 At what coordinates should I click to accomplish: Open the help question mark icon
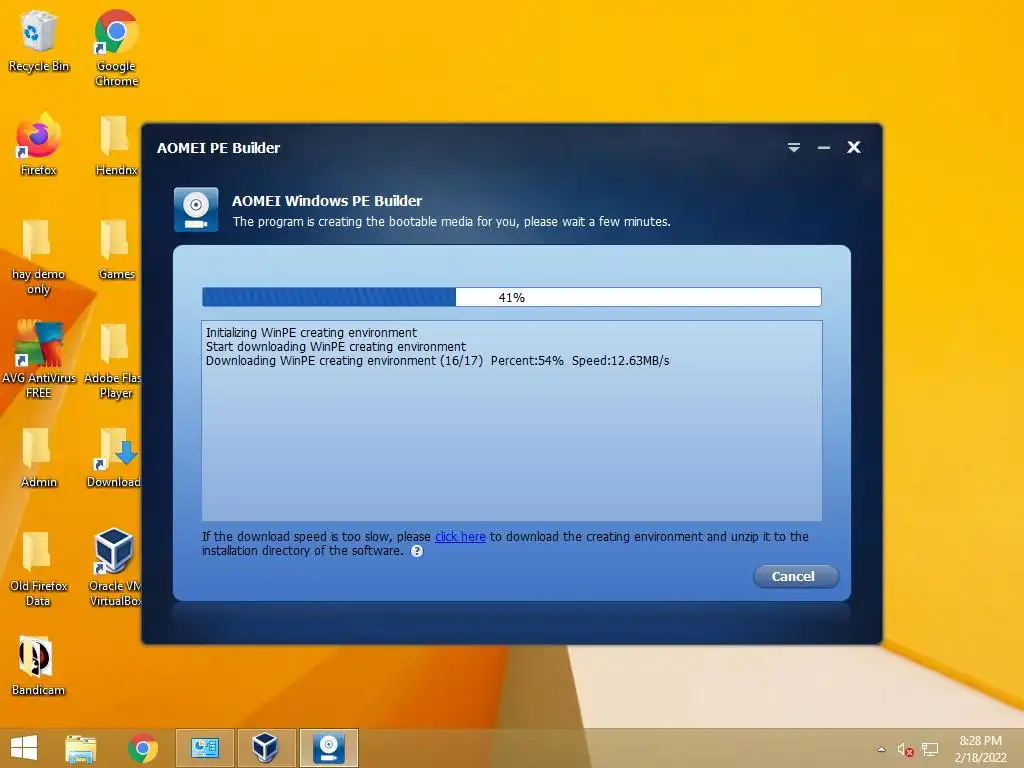click(x=417, y=551)
